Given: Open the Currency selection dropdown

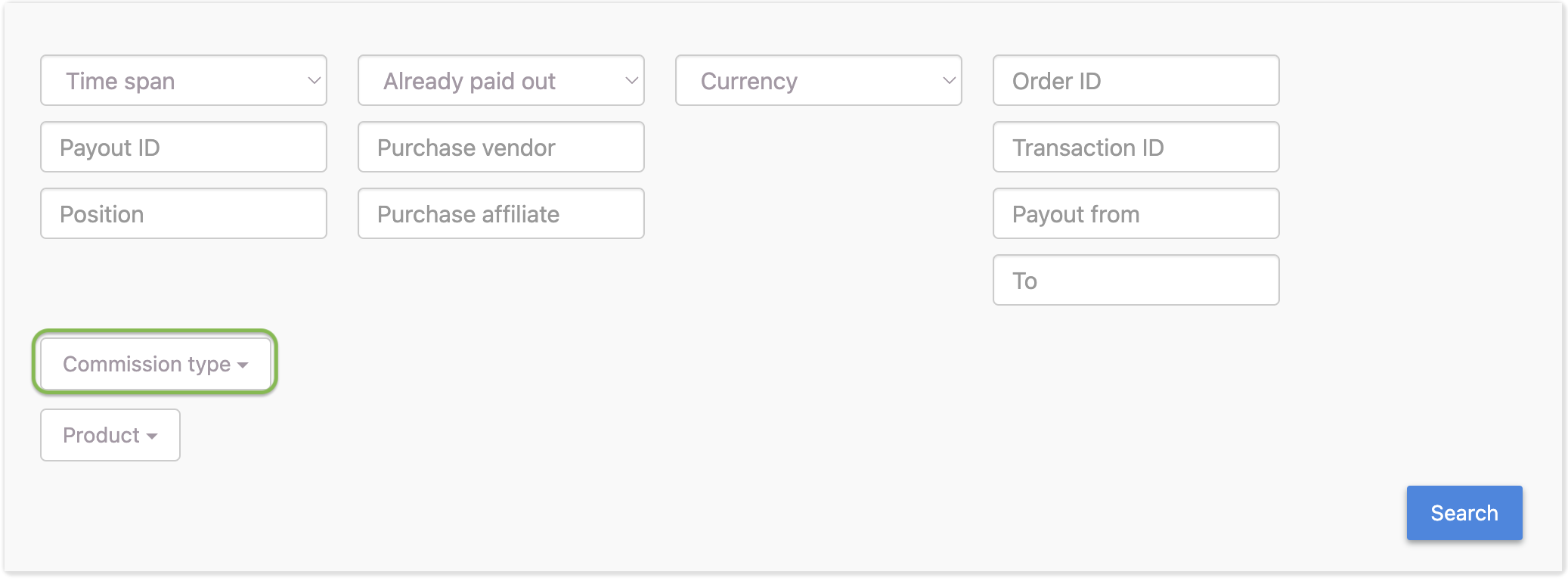Looking at the screenshot, I should click(x=819, y=80).
